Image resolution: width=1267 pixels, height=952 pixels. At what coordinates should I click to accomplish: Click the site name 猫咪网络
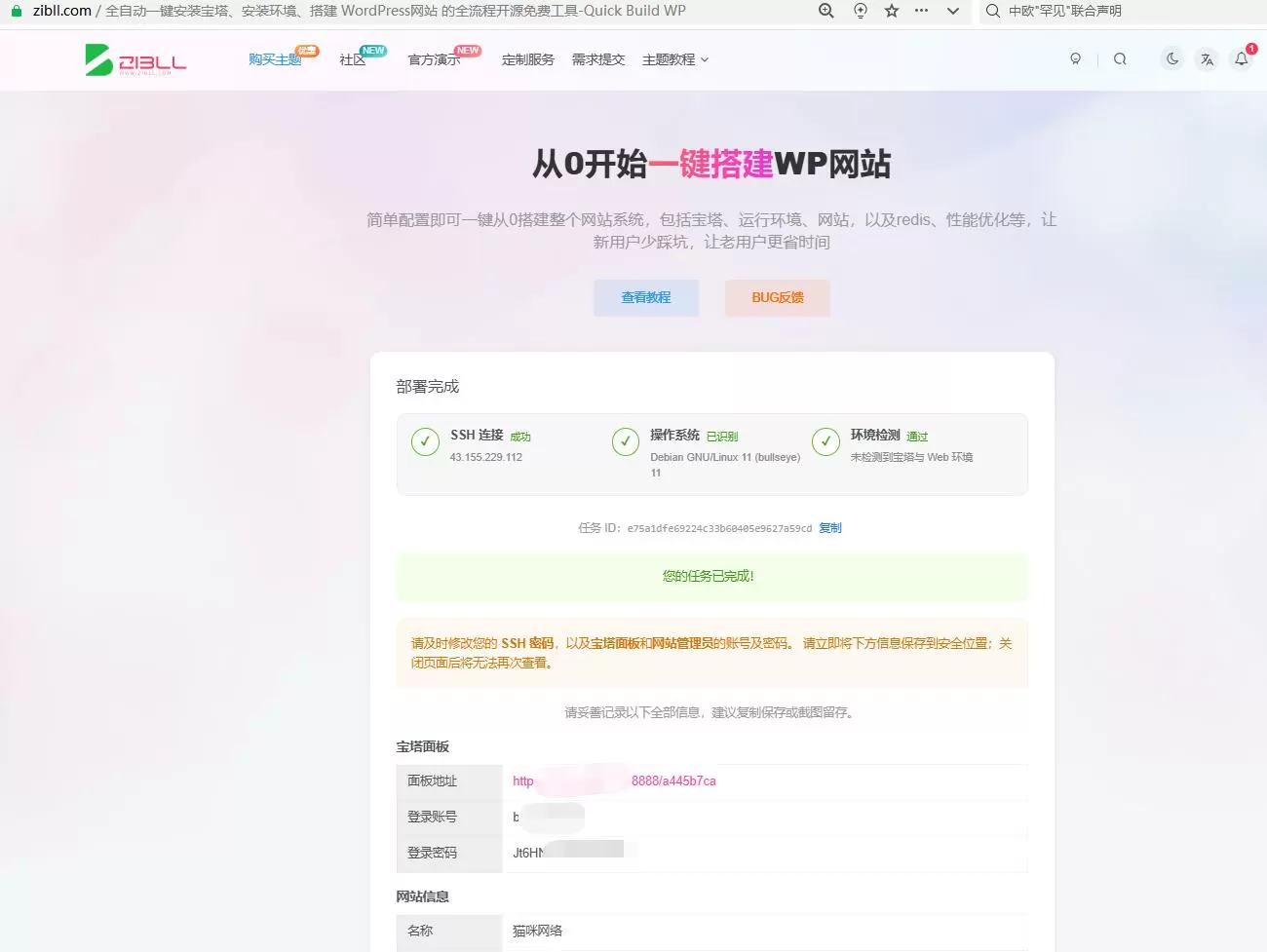tap(538, 932)
